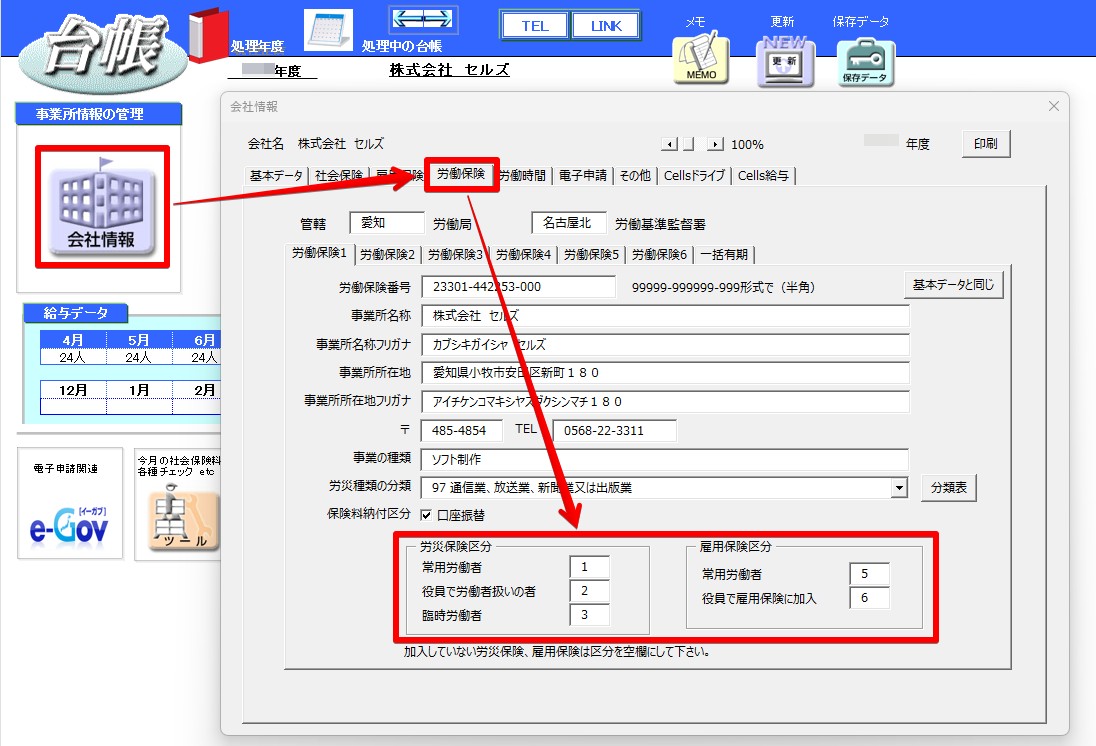Click 役員で労働者扱いの者 field
1096x746 pixels.
tap(589, 591)
